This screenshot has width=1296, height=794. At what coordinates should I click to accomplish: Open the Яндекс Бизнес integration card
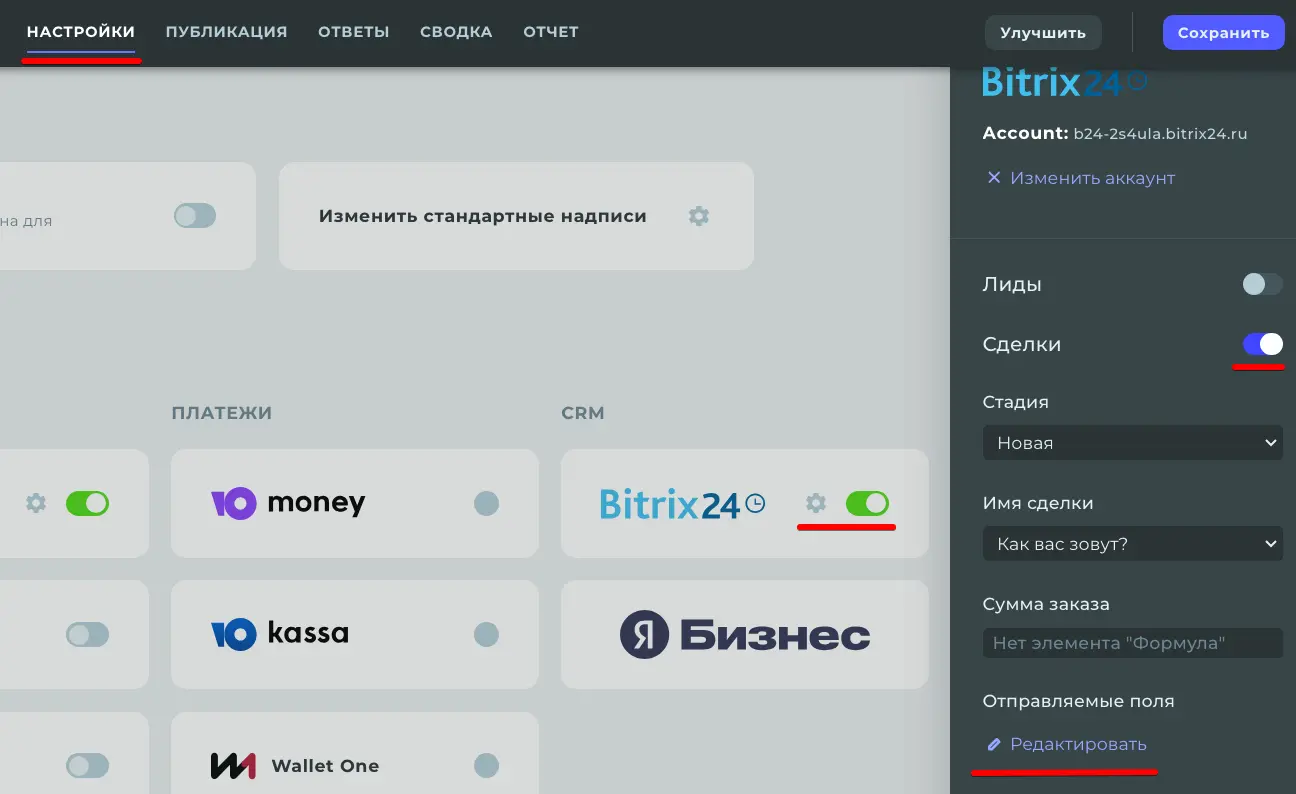pos(744,635)
